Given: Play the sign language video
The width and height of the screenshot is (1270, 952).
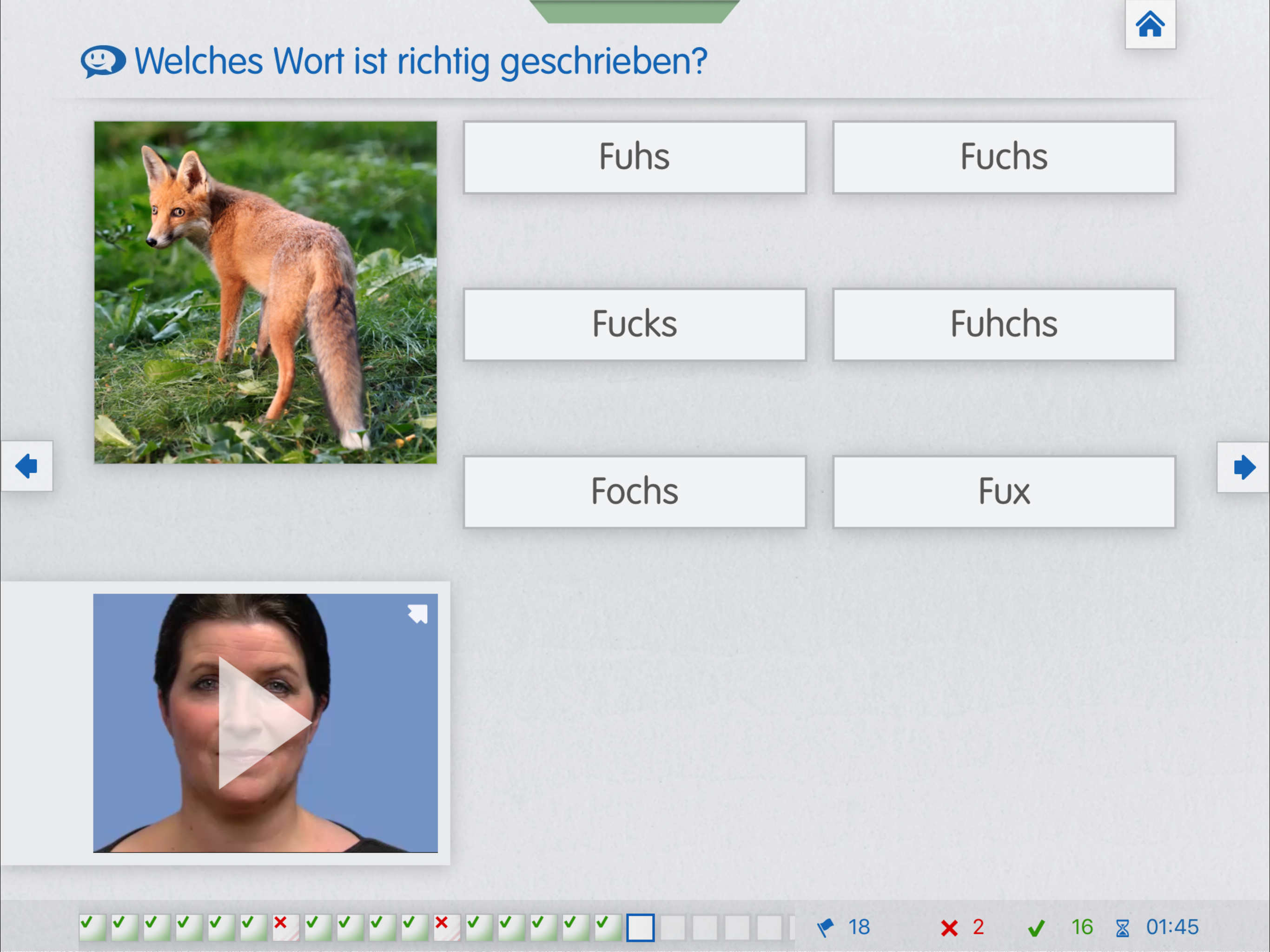Looking at the screenshot, I should click(265, 723).
